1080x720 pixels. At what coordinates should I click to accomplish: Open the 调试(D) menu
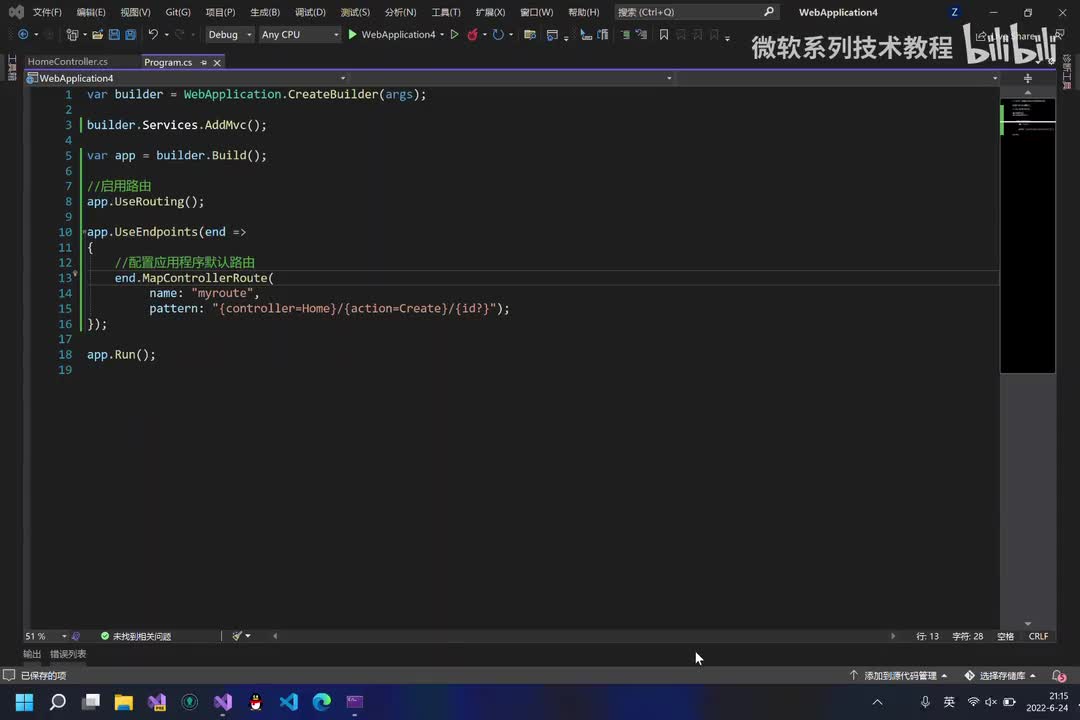(310, 12)
